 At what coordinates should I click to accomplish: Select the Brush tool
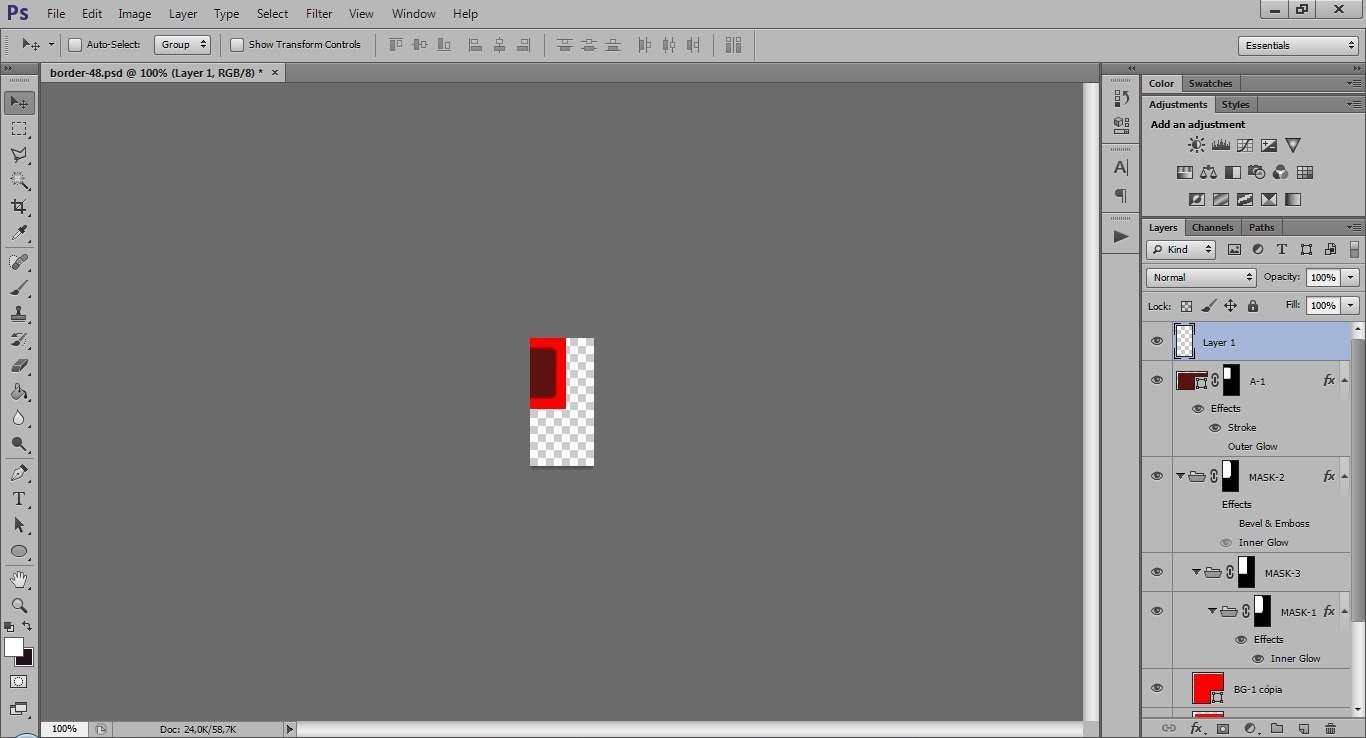[x=19, y=288]
